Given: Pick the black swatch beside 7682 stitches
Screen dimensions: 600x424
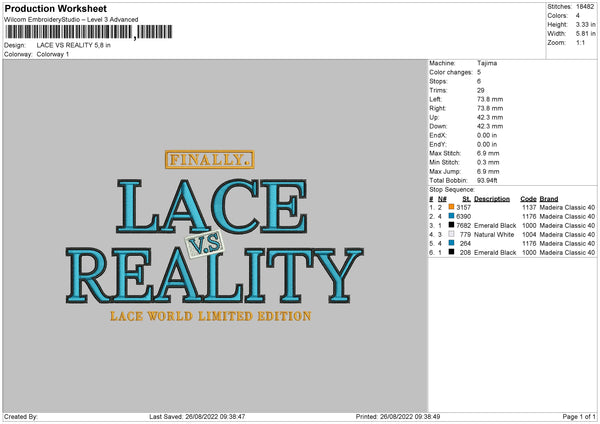Looking at the screenshot, I should pos(451,225).
